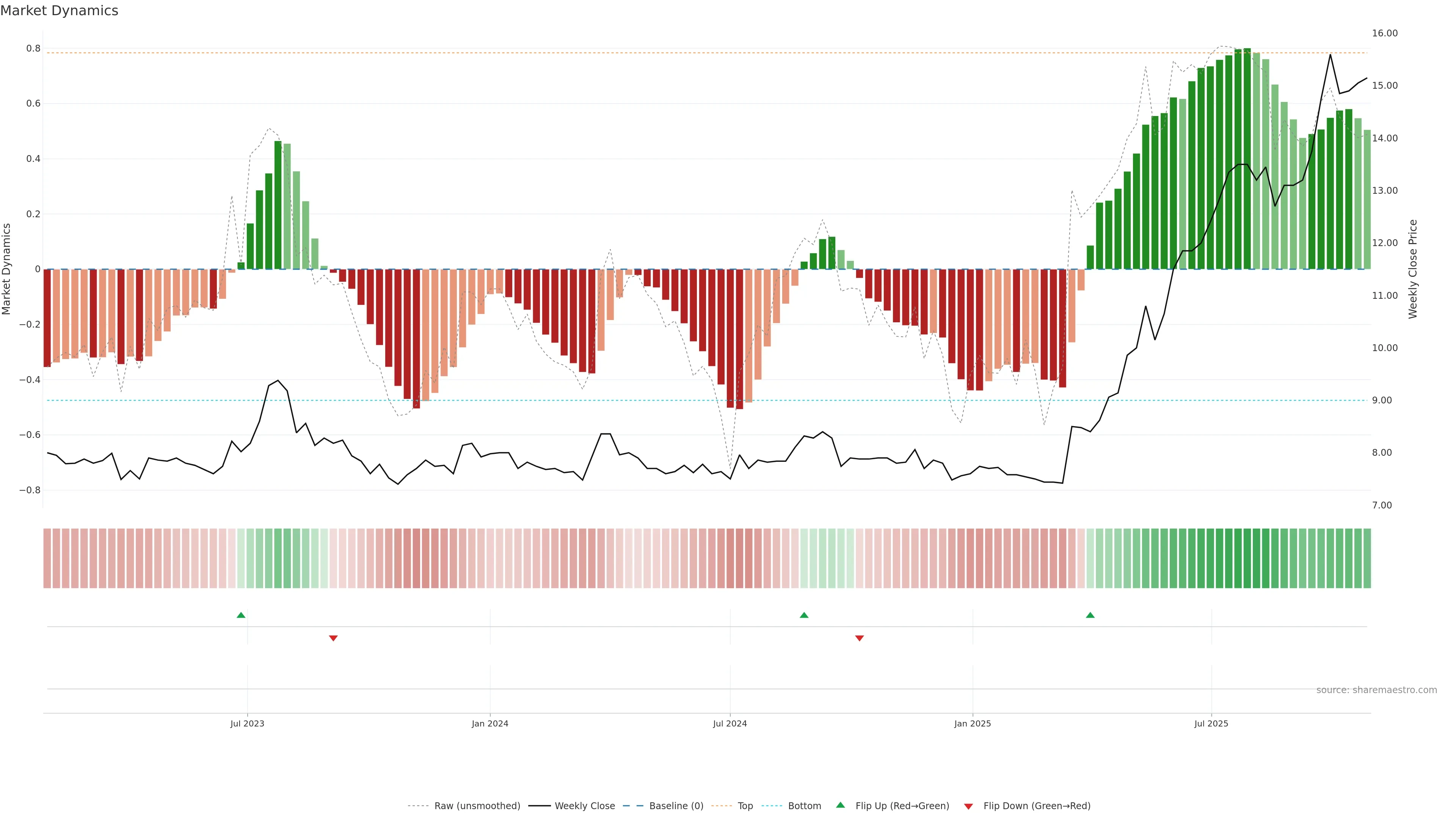Click the Weekly Close Price axis title

pyautogui.click(x=1412, y=269)
